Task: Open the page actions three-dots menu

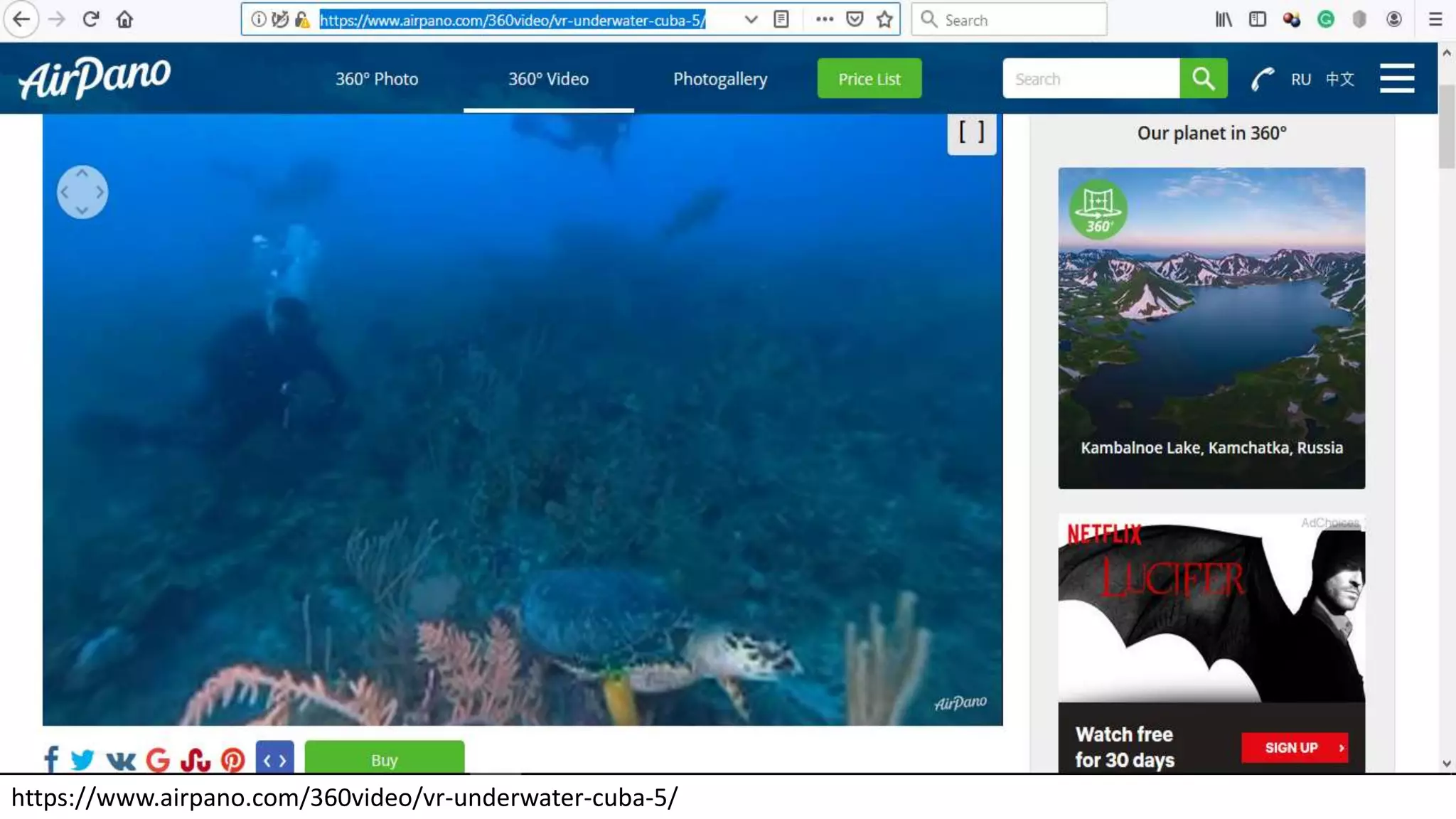Action: (x=825, y=19)
